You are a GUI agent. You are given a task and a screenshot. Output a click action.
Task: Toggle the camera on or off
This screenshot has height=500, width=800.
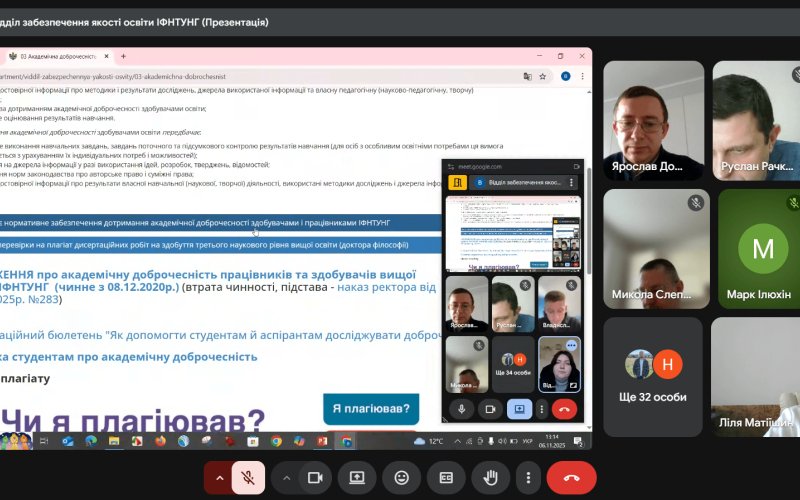pos(312,478)
